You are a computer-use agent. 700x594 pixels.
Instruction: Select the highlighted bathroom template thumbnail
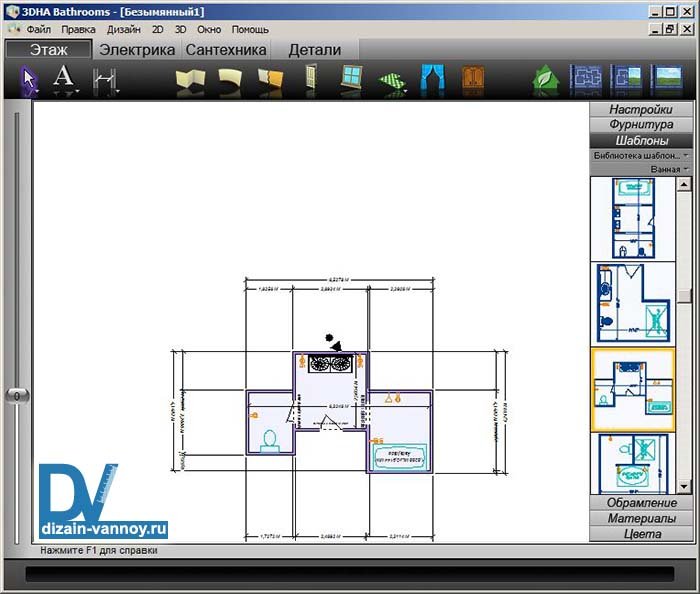[632, 389]
